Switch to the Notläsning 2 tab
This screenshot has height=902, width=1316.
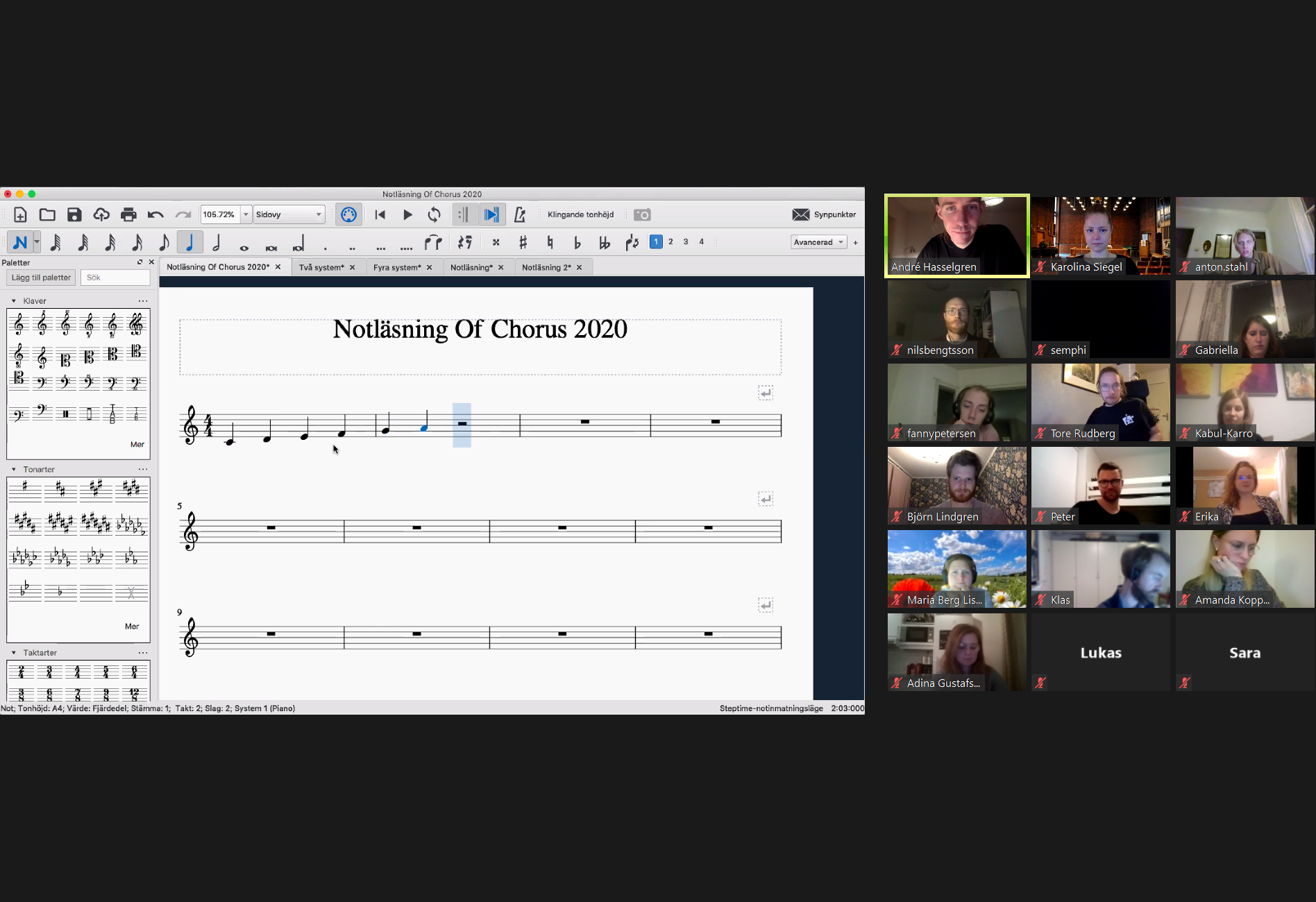(546, 267)
